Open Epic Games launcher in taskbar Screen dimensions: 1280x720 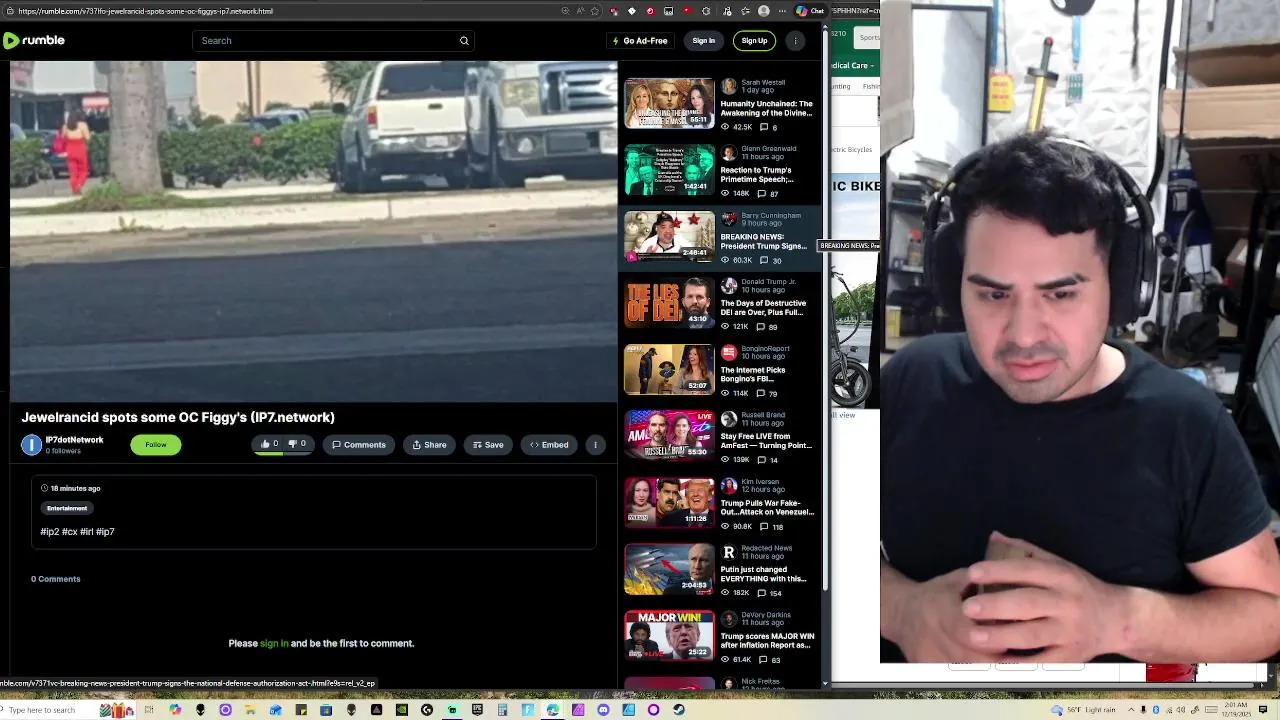click(477, 710)
